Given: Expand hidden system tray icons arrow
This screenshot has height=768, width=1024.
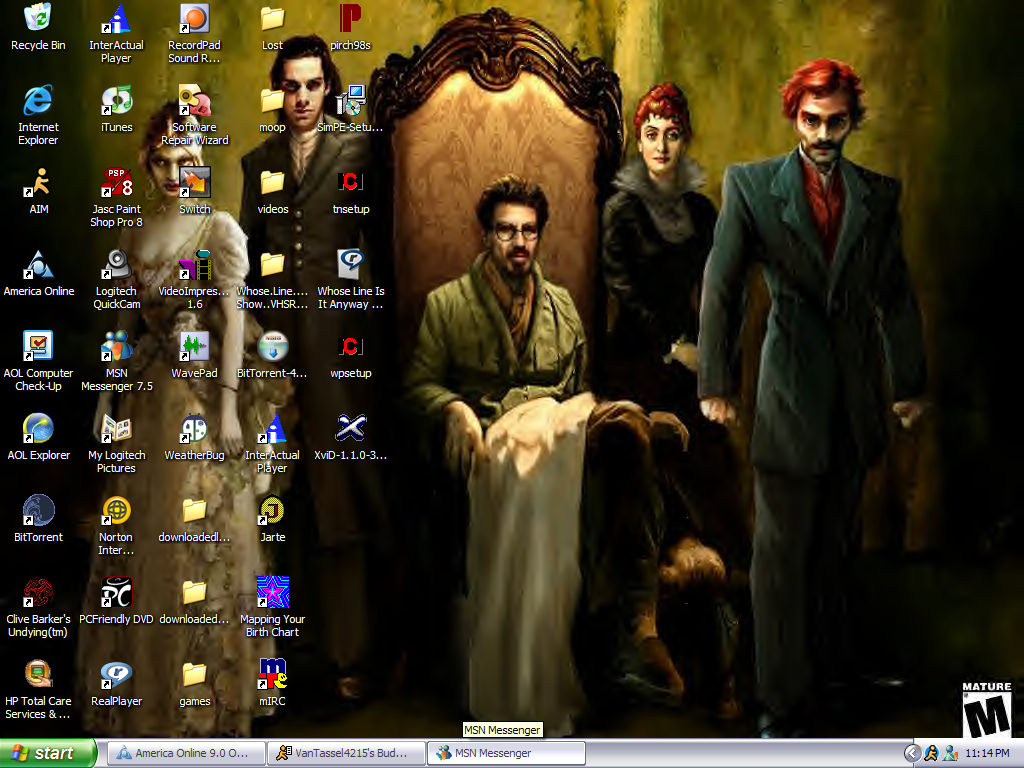Looking at the screenshot, I should coord(912,753).
